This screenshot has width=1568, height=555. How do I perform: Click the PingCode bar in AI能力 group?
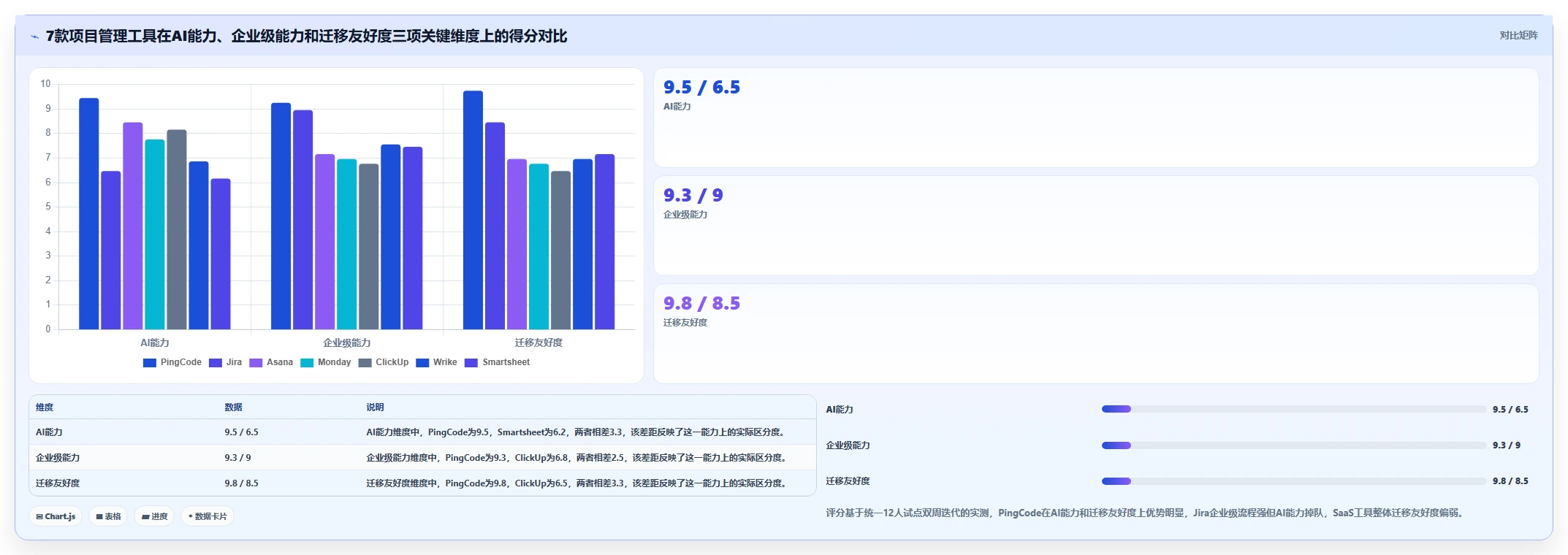(x=89, y=213)
